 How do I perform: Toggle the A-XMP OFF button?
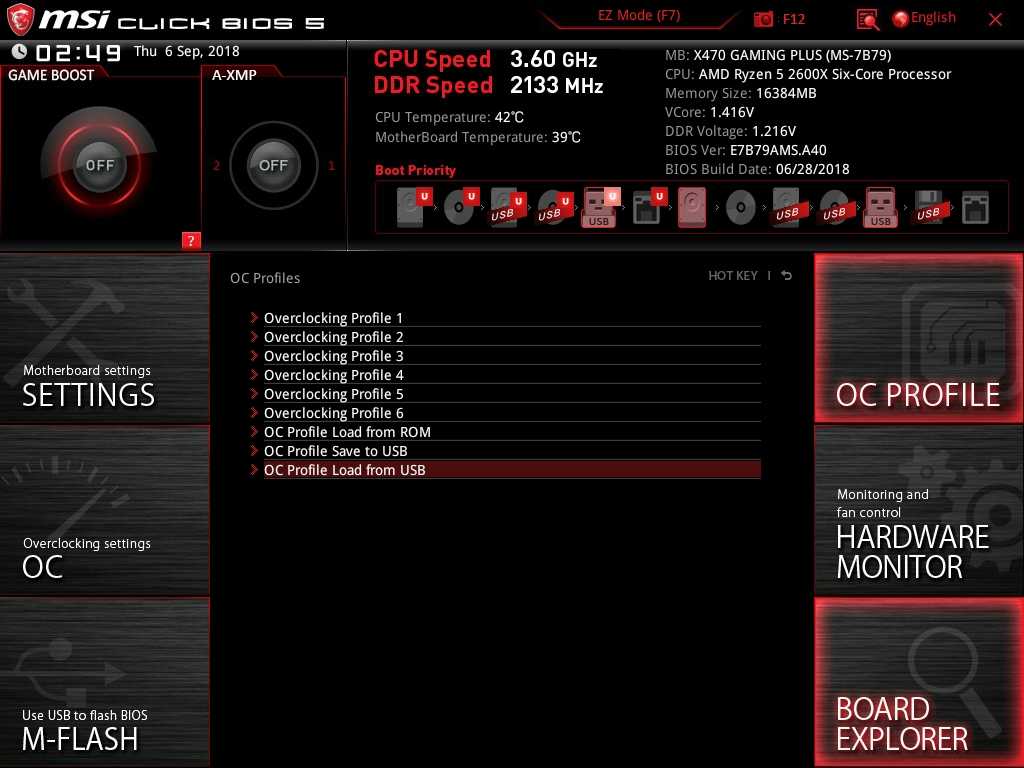[273, 165]
